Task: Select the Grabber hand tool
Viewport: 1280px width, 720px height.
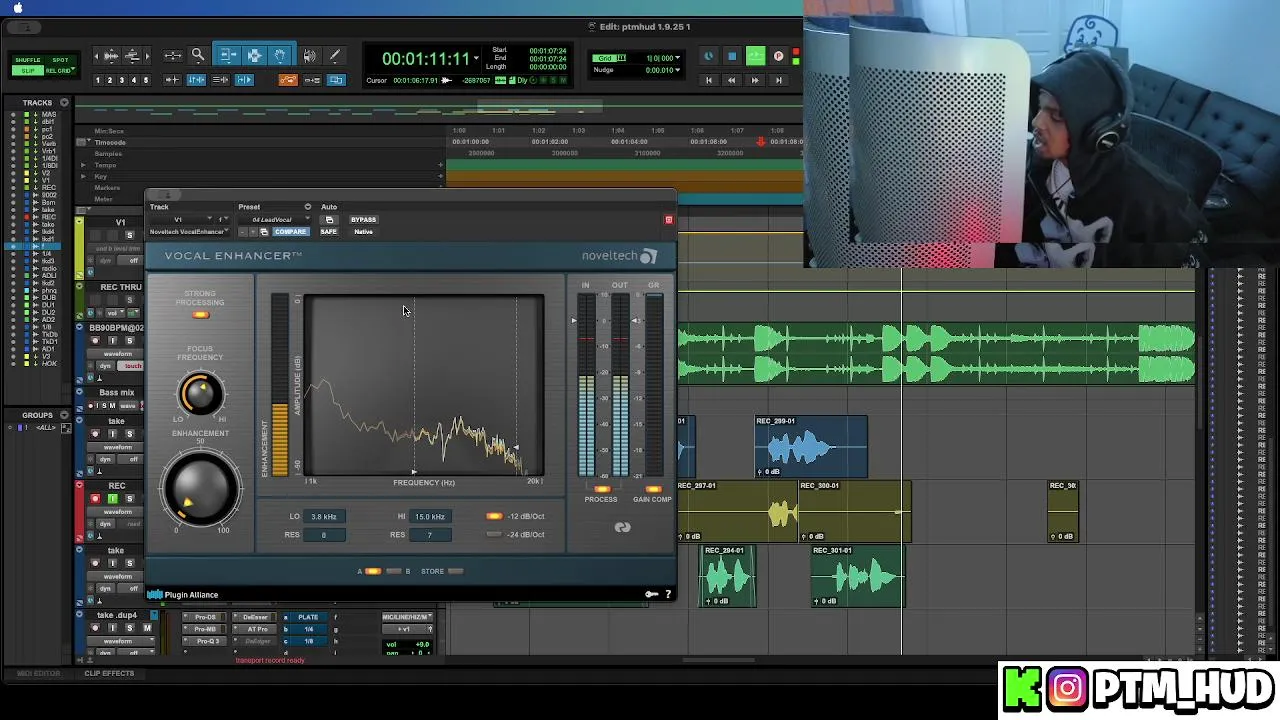Action: pyautogui.click(x=280, y=56)
